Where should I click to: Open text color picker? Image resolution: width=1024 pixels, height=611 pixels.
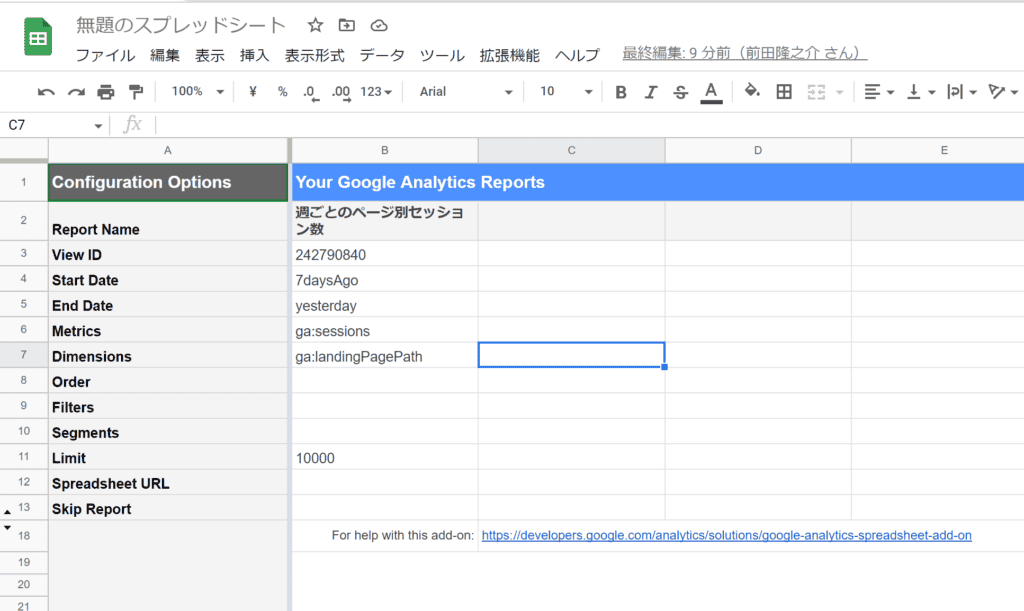711,93
